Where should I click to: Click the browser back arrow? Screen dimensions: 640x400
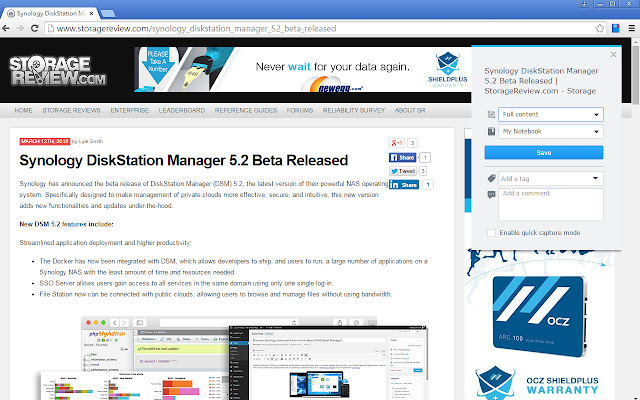(10, 29)
